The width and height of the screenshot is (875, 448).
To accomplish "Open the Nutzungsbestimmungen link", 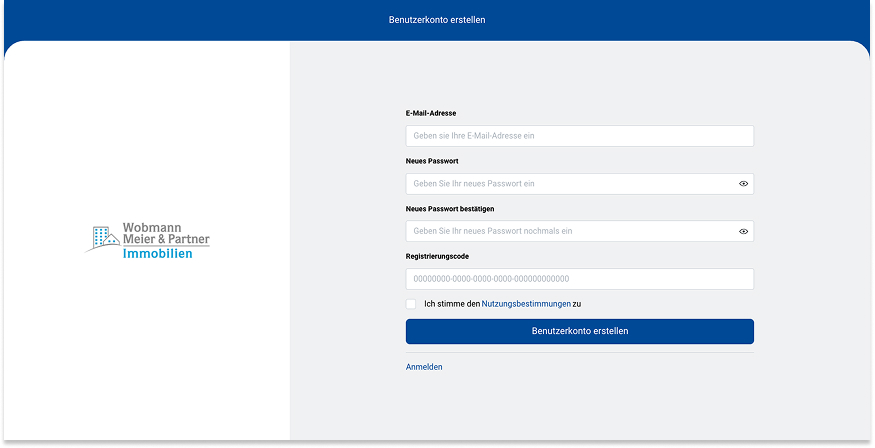I will 526,304.
